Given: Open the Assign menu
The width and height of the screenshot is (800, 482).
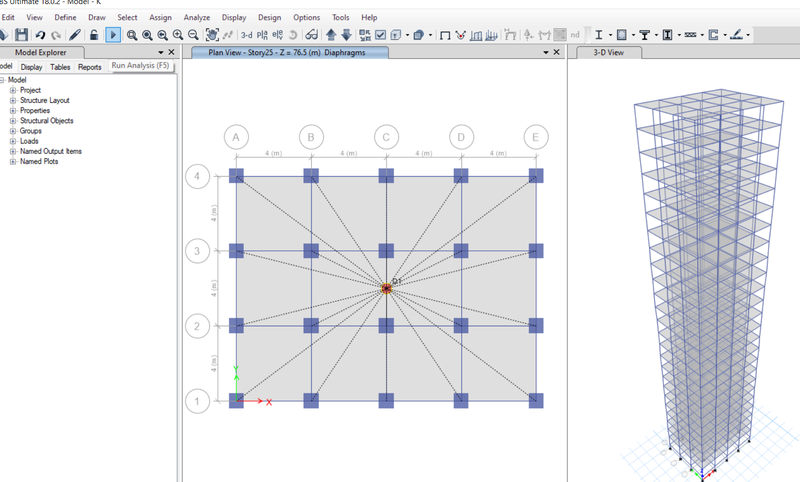Looking at the screenshot, I should pos(160,17).
